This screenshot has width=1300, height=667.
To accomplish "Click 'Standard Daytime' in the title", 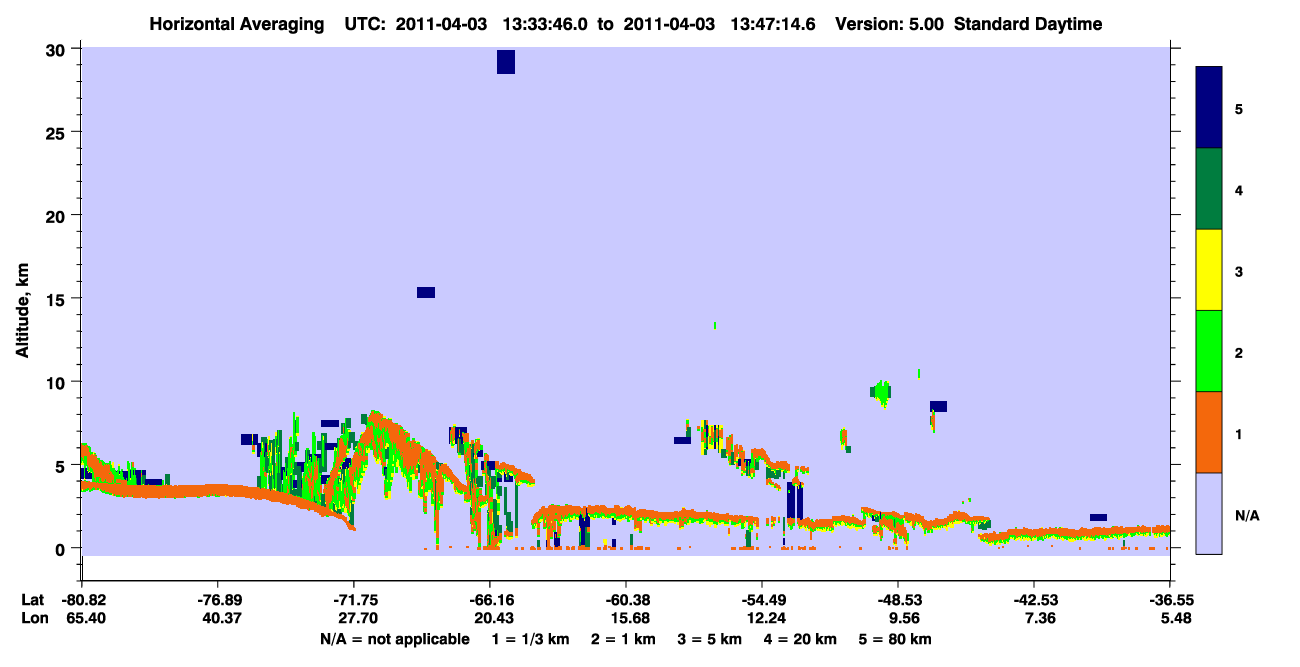I will pos(1028,24).
